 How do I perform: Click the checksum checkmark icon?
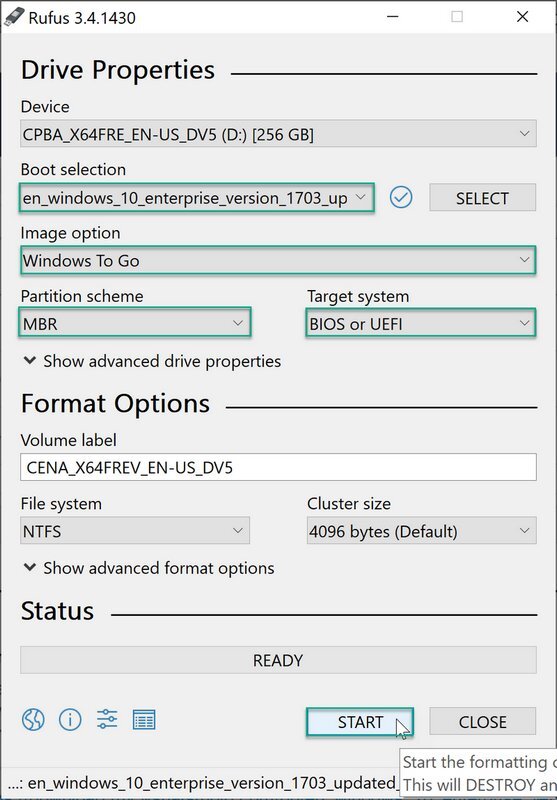[401, 197]
